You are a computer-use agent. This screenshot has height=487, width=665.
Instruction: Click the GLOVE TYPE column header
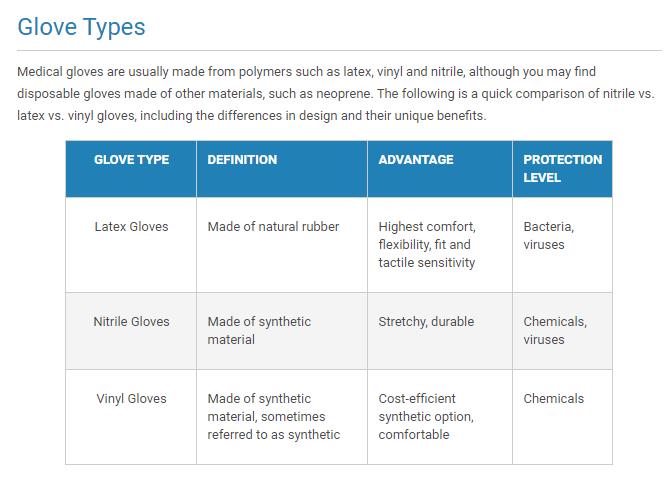point(131,160)
